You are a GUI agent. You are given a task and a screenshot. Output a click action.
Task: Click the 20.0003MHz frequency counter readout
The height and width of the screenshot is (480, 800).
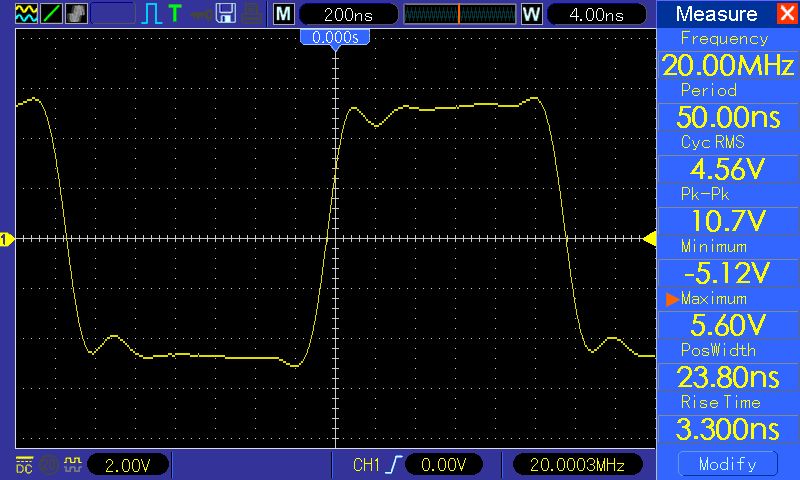(x=577, y=465)
